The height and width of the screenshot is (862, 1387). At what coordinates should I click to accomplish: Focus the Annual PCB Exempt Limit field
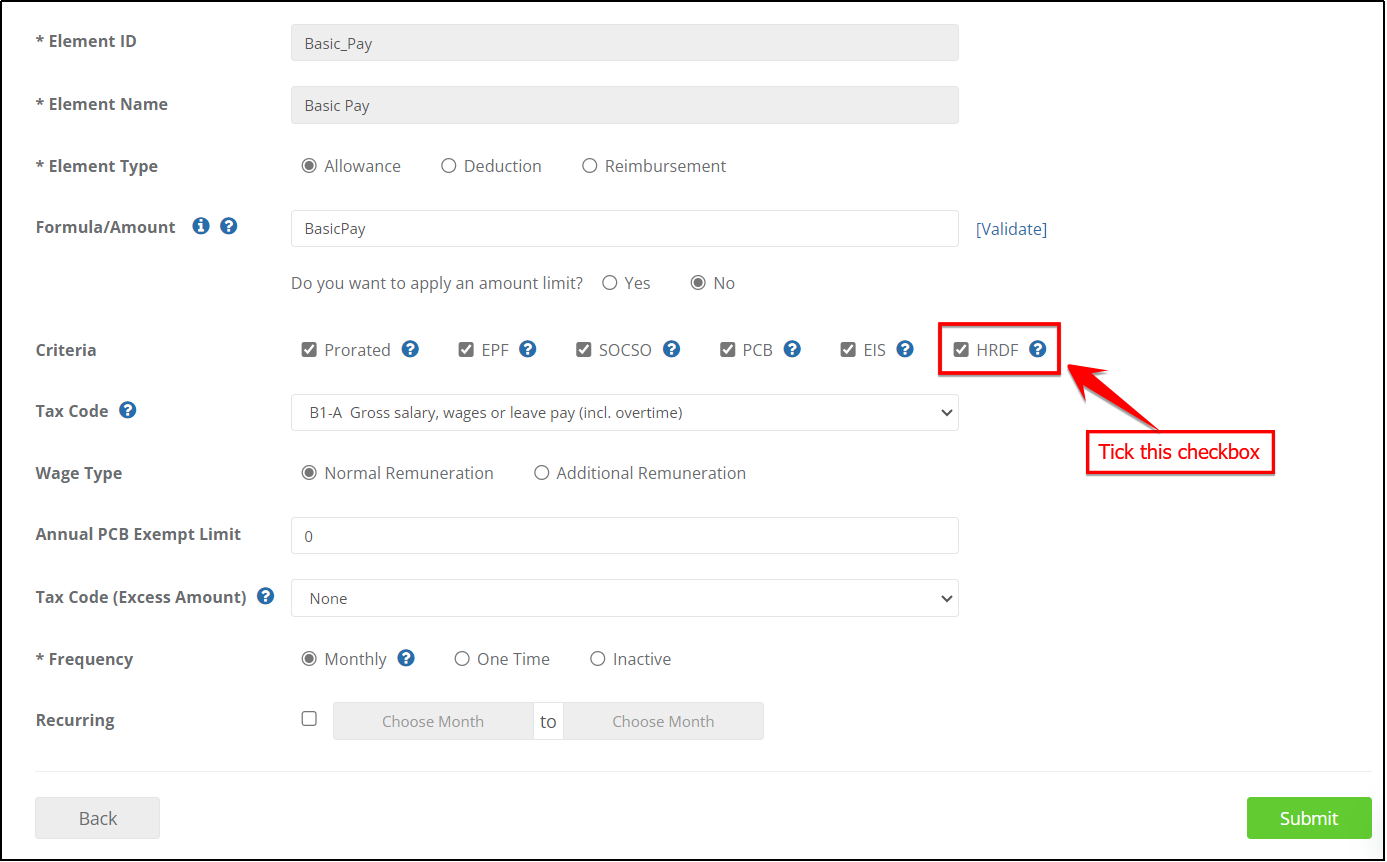tap(625, 536)
